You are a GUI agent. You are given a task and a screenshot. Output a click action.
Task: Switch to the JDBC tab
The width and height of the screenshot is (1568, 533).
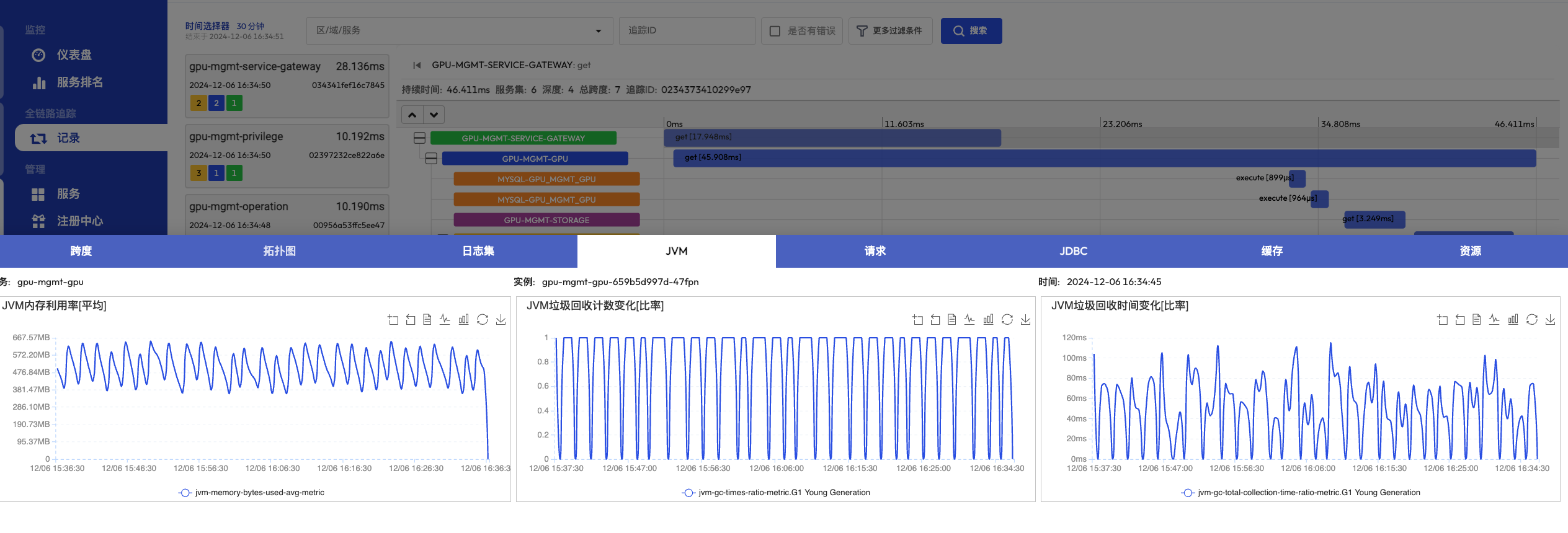(1073, 251)
